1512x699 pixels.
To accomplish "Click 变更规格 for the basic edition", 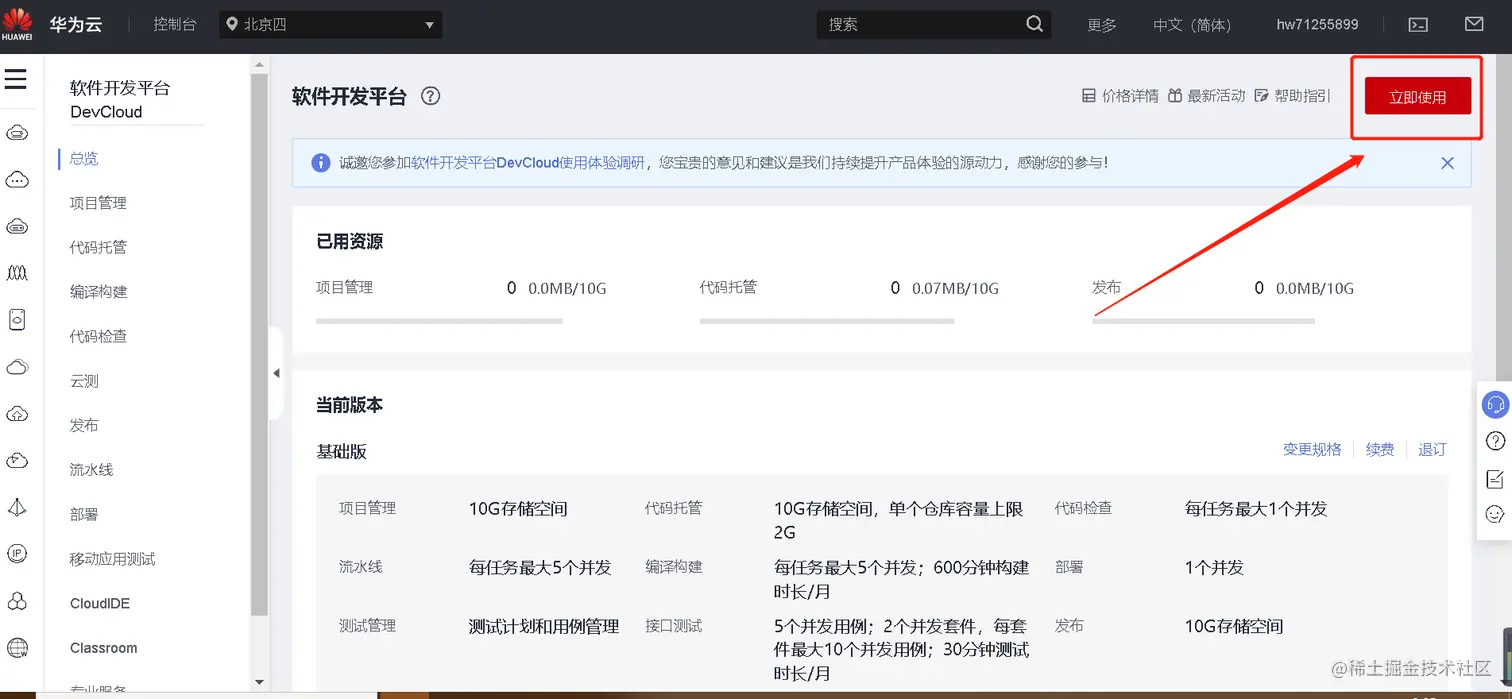I will [x=1312, y=449].
